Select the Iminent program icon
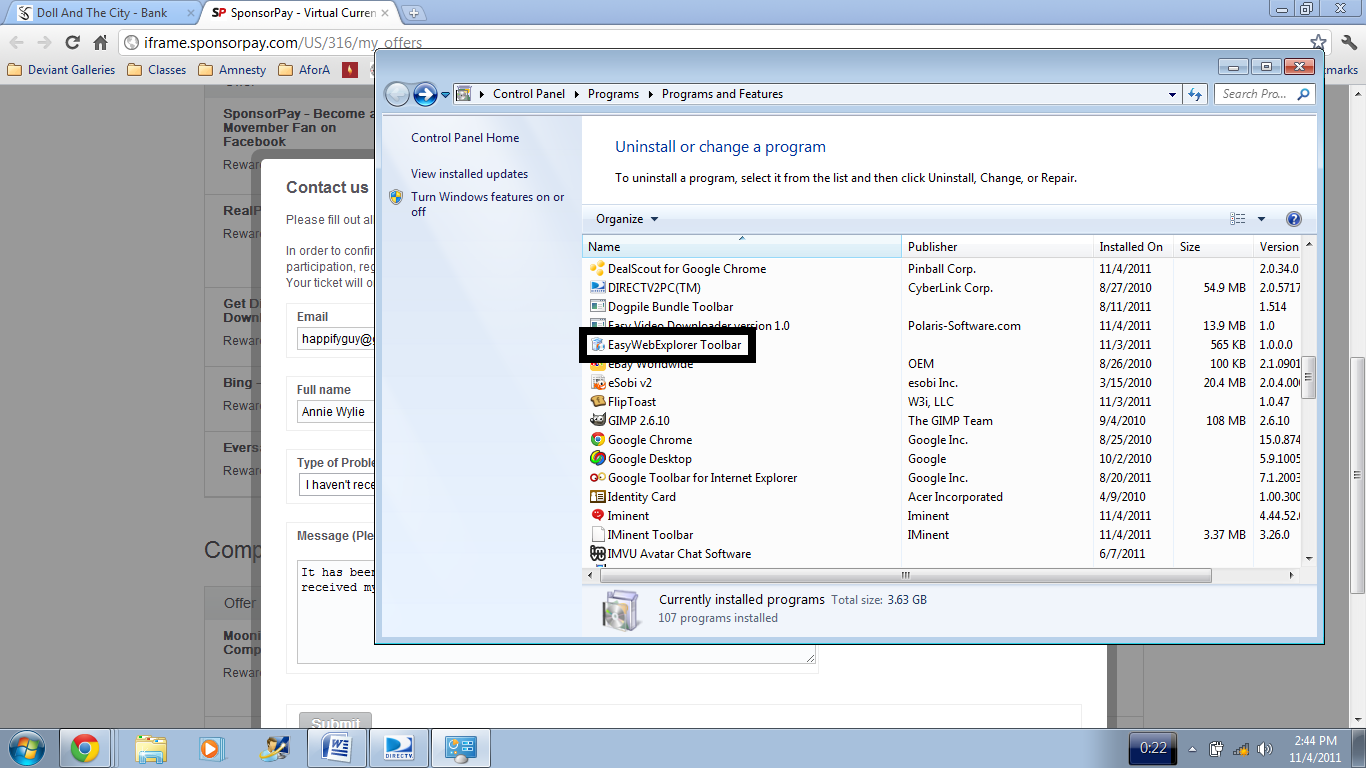The image size is (1366, 768). [598, 516]
